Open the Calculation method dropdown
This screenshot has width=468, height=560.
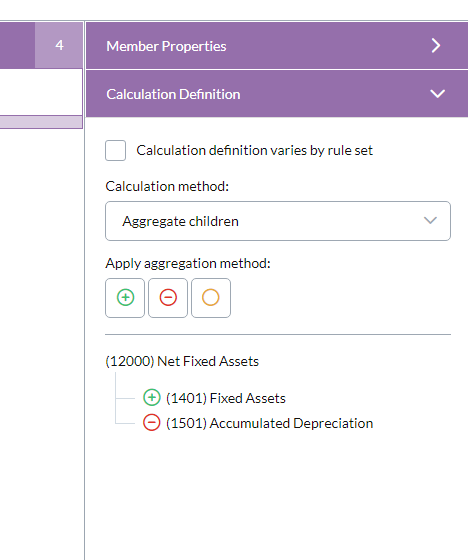pyautogui.click(x=278, y=221)
